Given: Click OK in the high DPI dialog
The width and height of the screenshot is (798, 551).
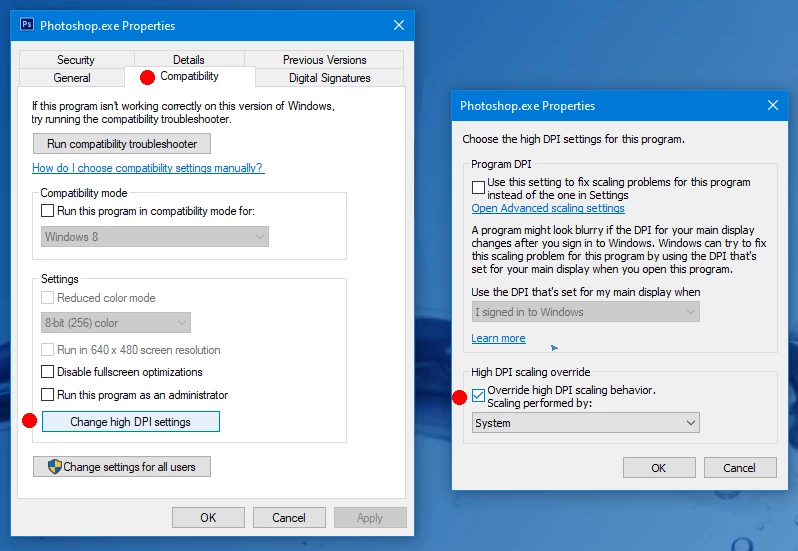Looking at the screenshot, I should click(659, 468).
